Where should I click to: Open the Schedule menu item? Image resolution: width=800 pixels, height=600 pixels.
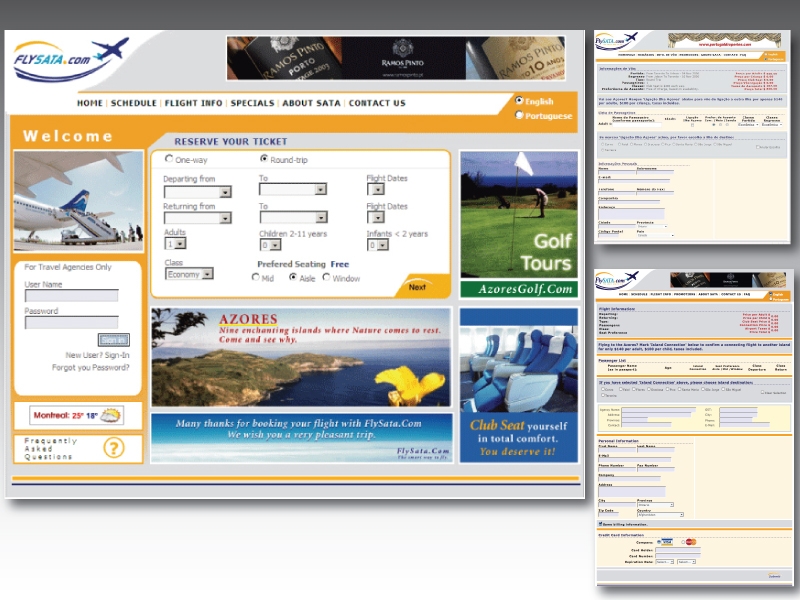click(x=133, y=103)
